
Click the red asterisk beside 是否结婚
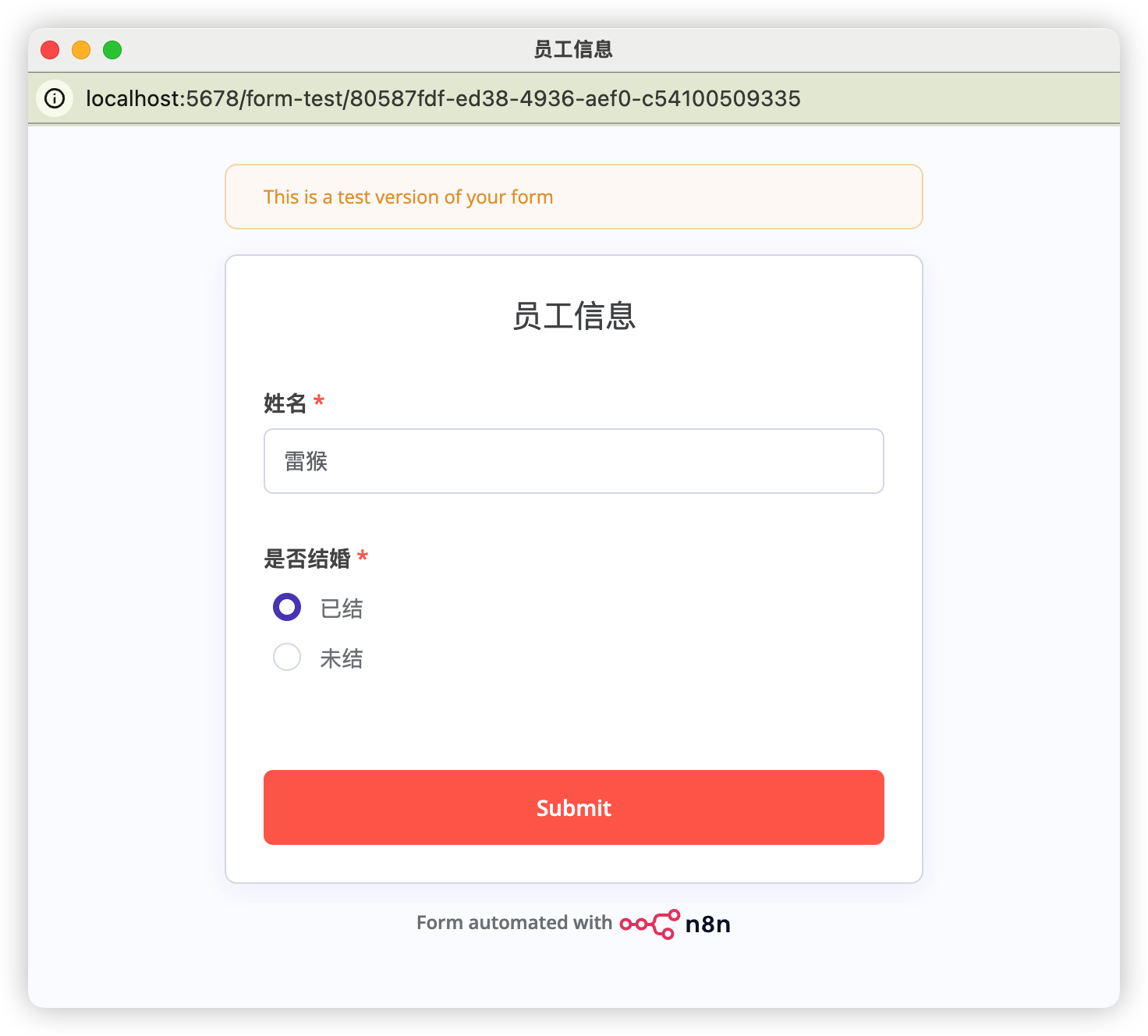pos(363,556)
